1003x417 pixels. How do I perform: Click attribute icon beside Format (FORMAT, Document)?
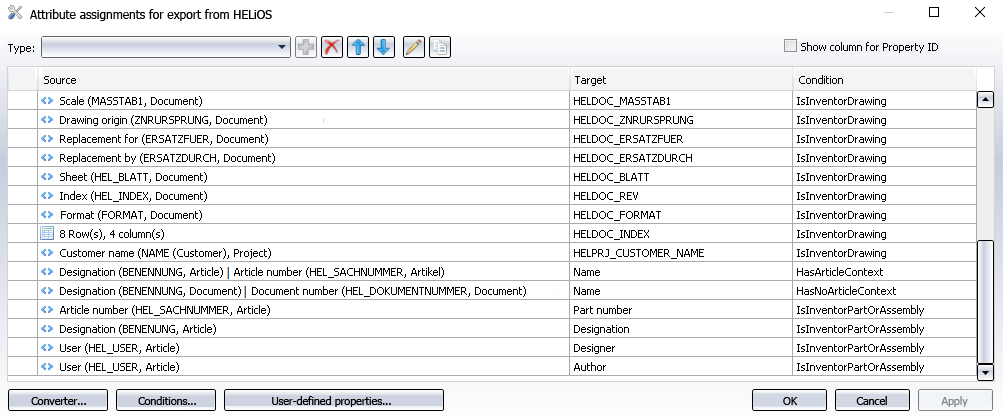(47, 215)
